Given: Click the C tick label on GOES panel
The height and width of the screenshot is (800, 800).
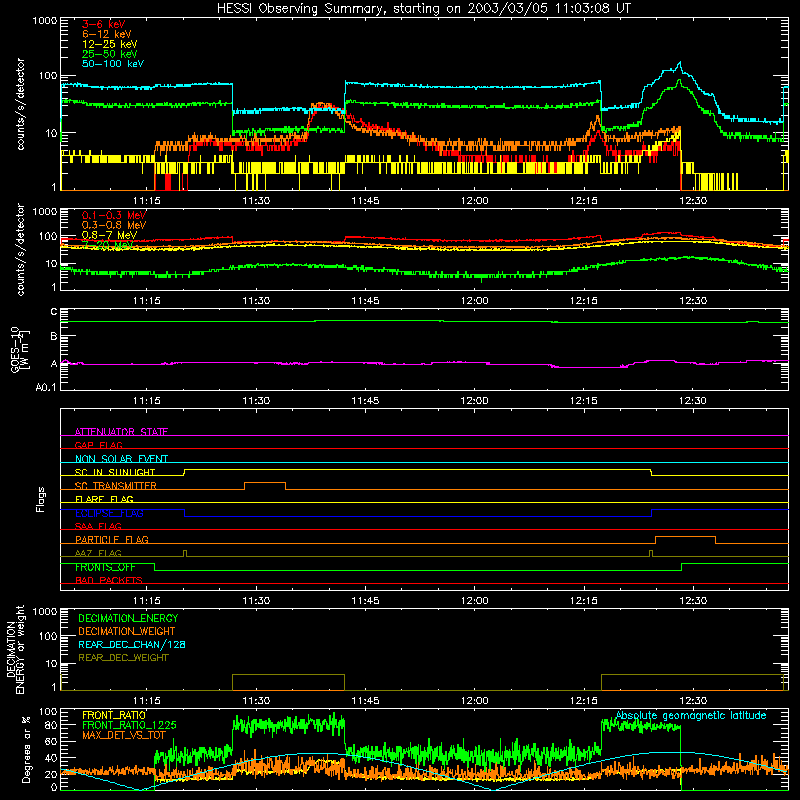Looking at the screenshot, I should pyautogui.click(x=54, y=312).
